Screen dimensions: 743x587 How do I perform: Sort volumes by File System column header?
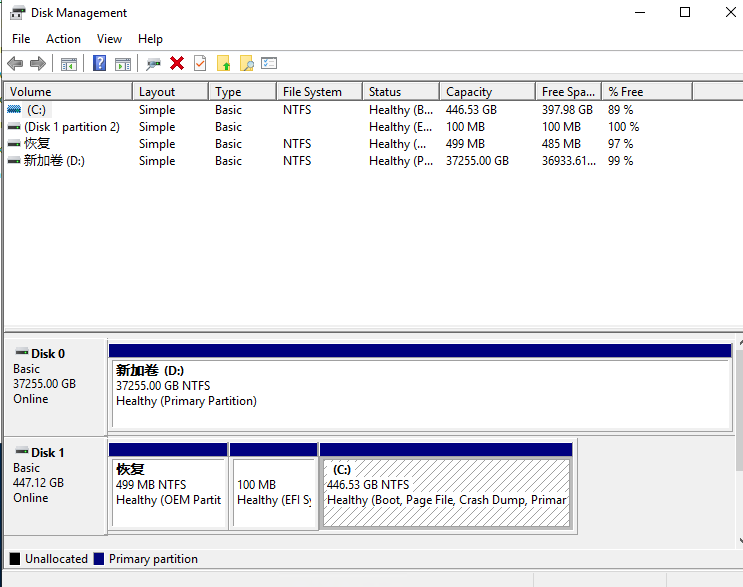click(x=312, y=92)
